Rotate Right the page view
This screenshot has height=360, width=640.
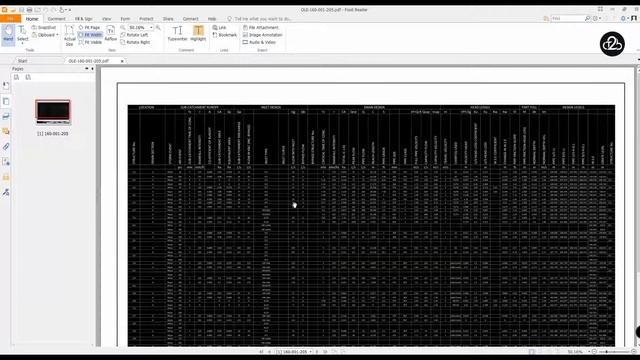(x=135, y=42)
